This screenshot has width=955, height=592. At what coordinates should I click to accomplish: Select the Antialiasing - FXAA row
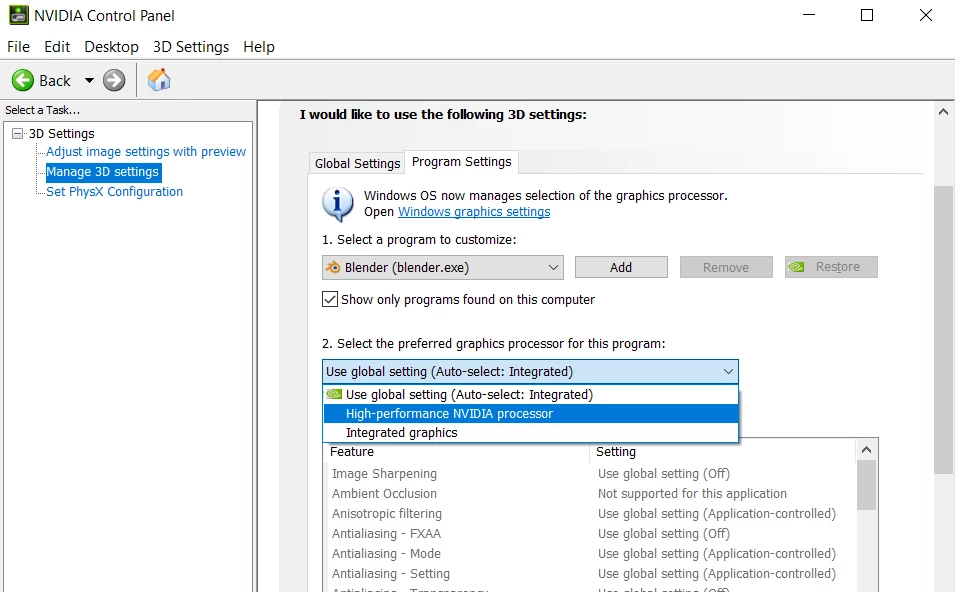click(x=590, y=534)
